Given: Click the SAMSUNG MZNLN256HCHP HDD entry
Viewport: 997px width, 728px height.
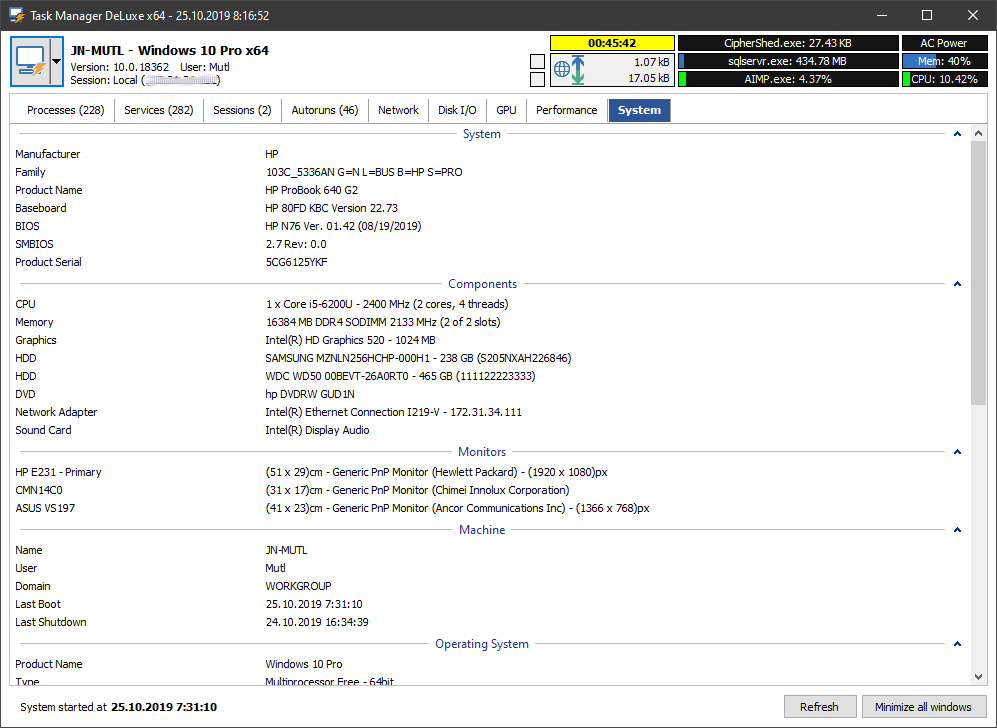Looking at the screenshot, I should pyautogui.click(x=418, y=358).
